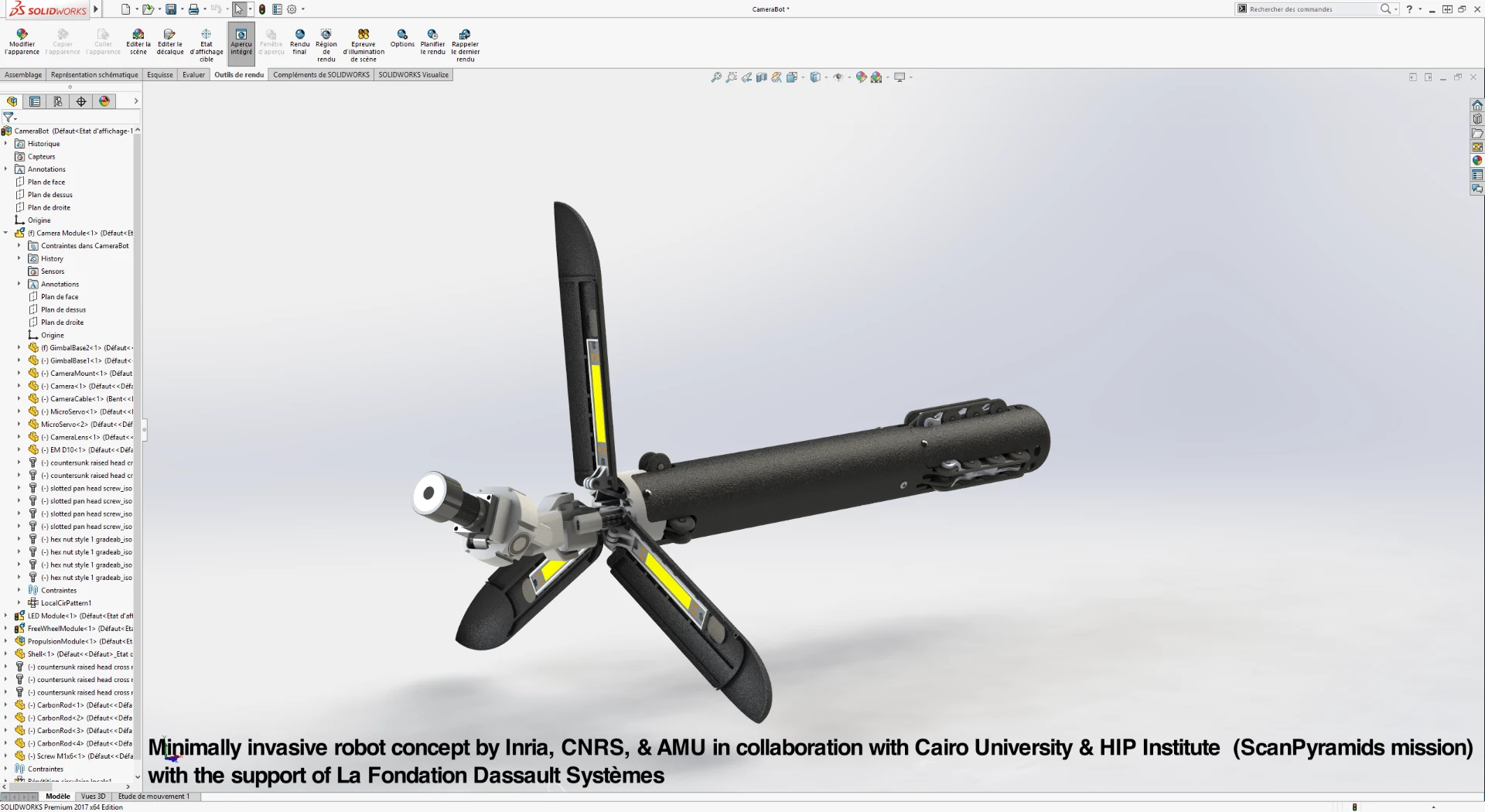
Task: Open Planifier le rendu scheduler
Action: pos(432,41)
